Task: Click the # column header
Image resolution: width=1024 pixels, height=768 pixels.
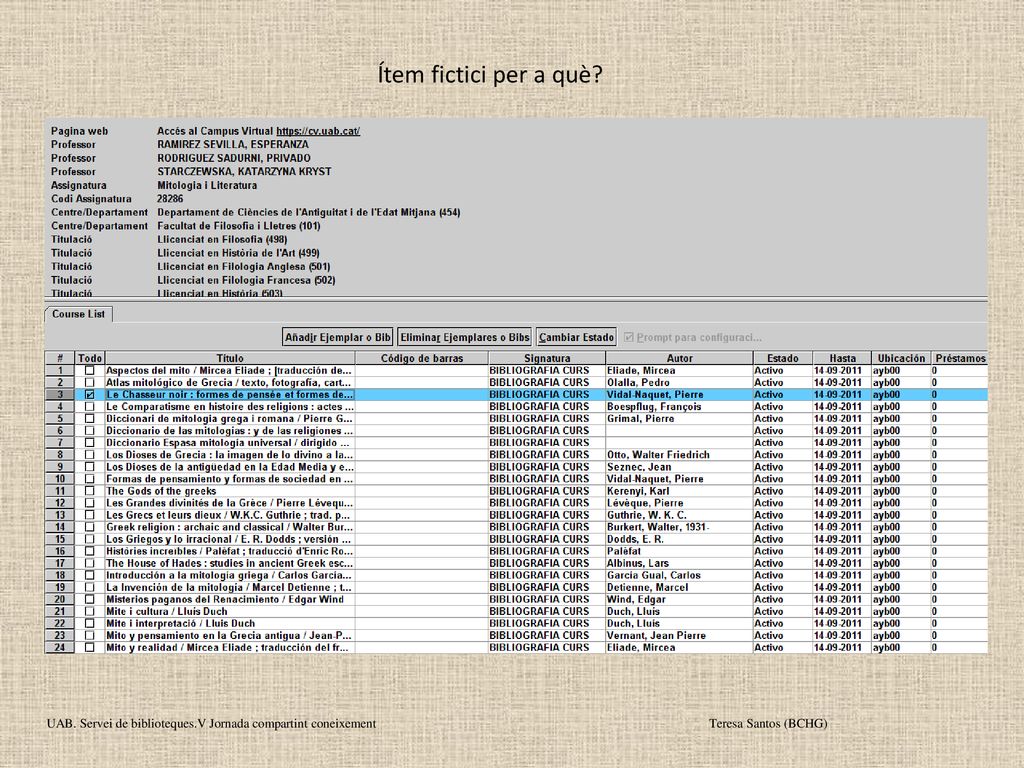Action: (x=60, y=358)
